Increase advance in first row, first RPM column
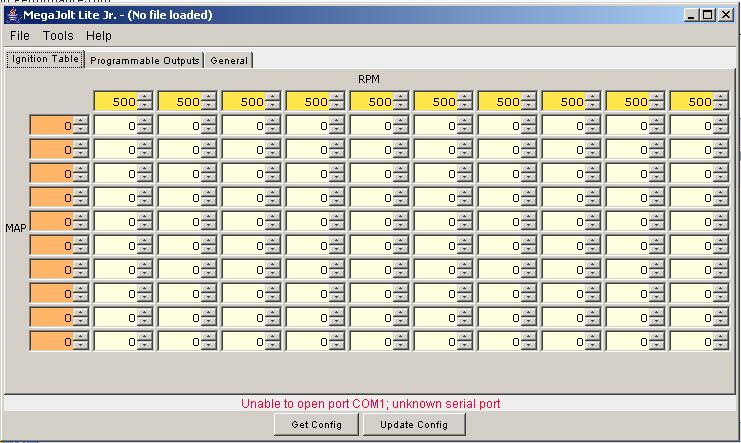 pyautogui.click(x=145, y=121)
